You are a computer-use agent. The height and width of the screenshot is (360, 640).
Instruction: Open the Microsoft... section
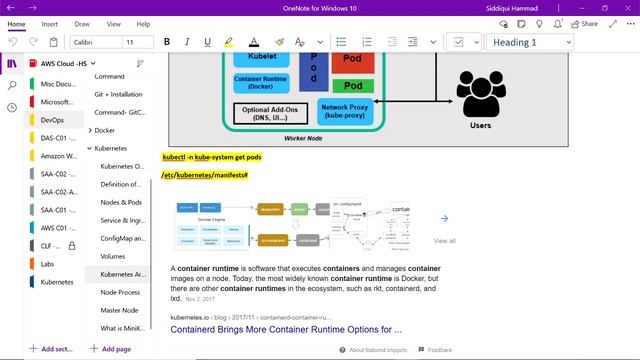pos(53,102)
